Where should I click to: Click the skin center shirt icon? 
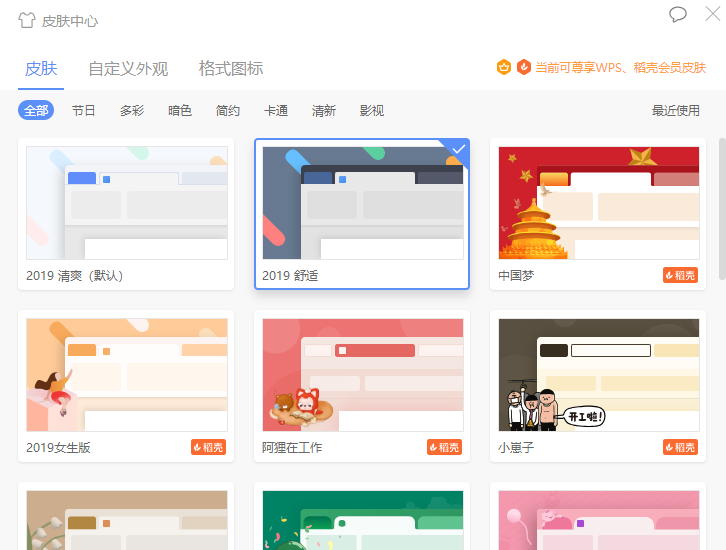click(x=27, y=20)
